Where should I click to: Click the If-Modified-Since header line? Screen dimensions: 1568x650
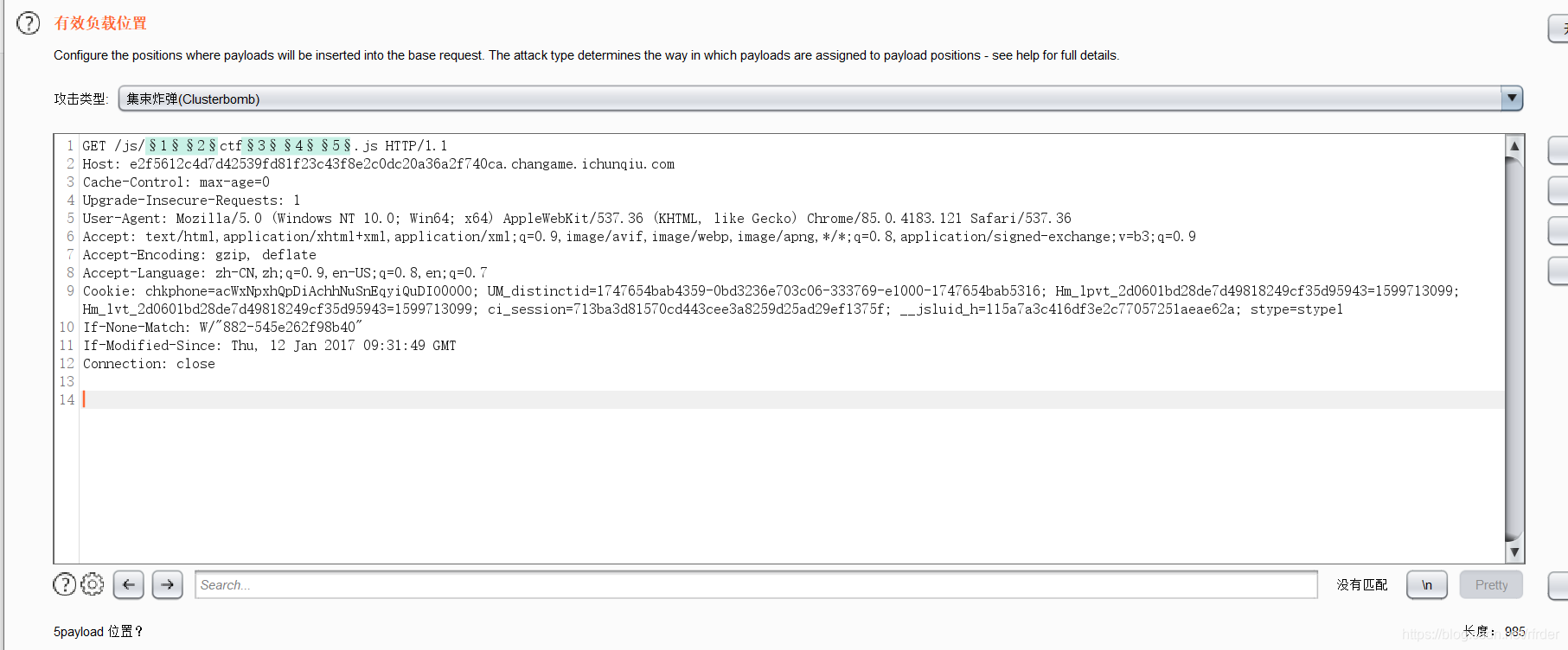270,346
